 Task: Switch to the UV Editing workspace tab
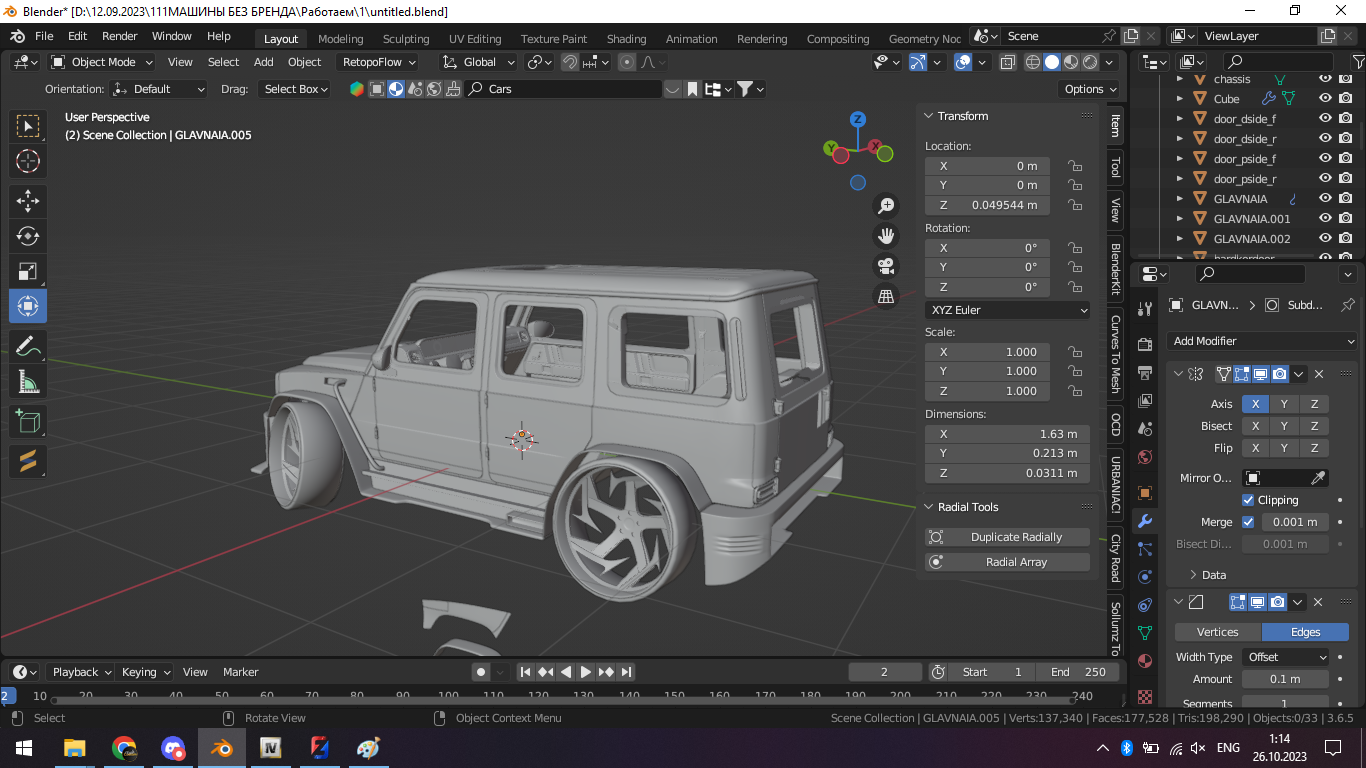[x=475, y=39]
